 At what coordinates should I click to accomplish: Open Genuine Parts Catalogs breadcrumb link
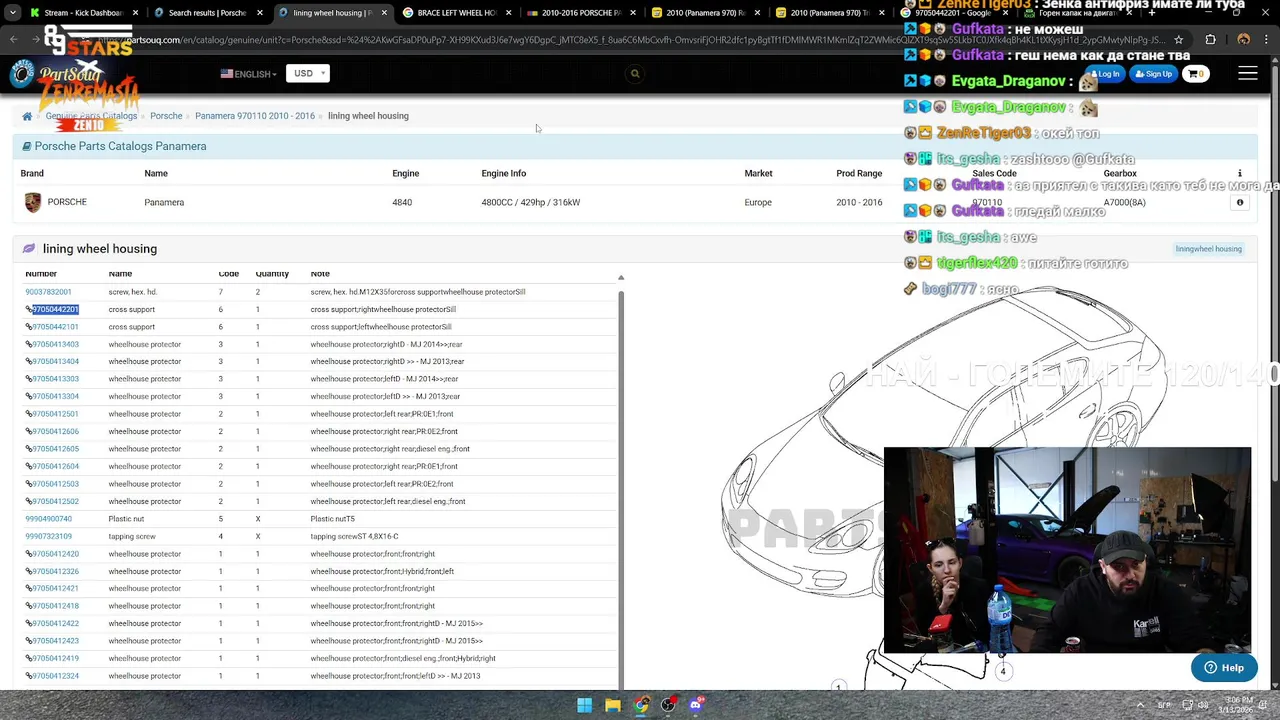point(91,116)
